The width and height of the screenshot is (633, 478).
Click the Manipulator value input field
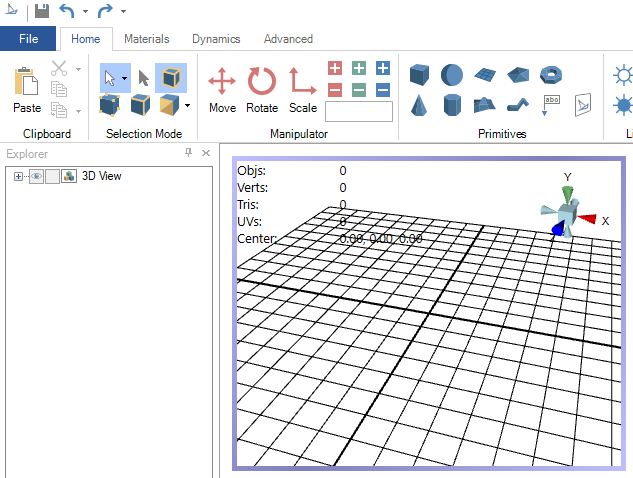[x=359, y=111]
